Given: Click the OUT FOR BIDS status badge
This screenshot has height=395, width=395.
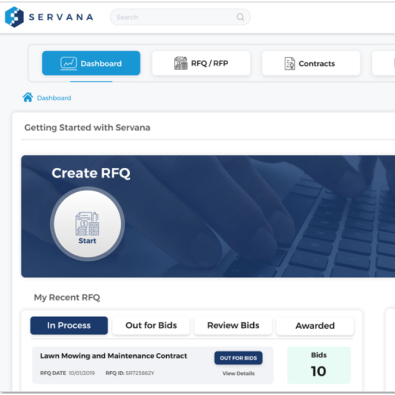Looking at the screenshot, I should tap(238, 358).
